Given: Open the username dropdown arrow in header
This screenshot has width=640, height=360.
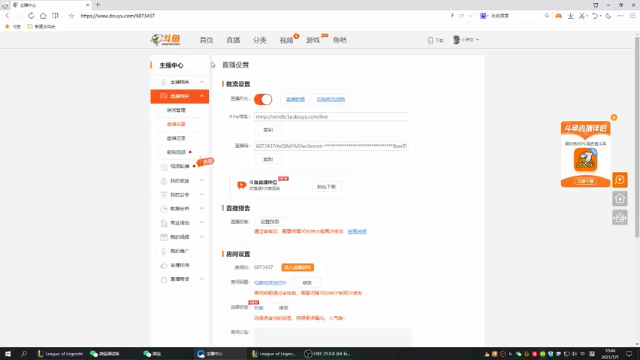Looking at the screenshot, I should 477,40.
